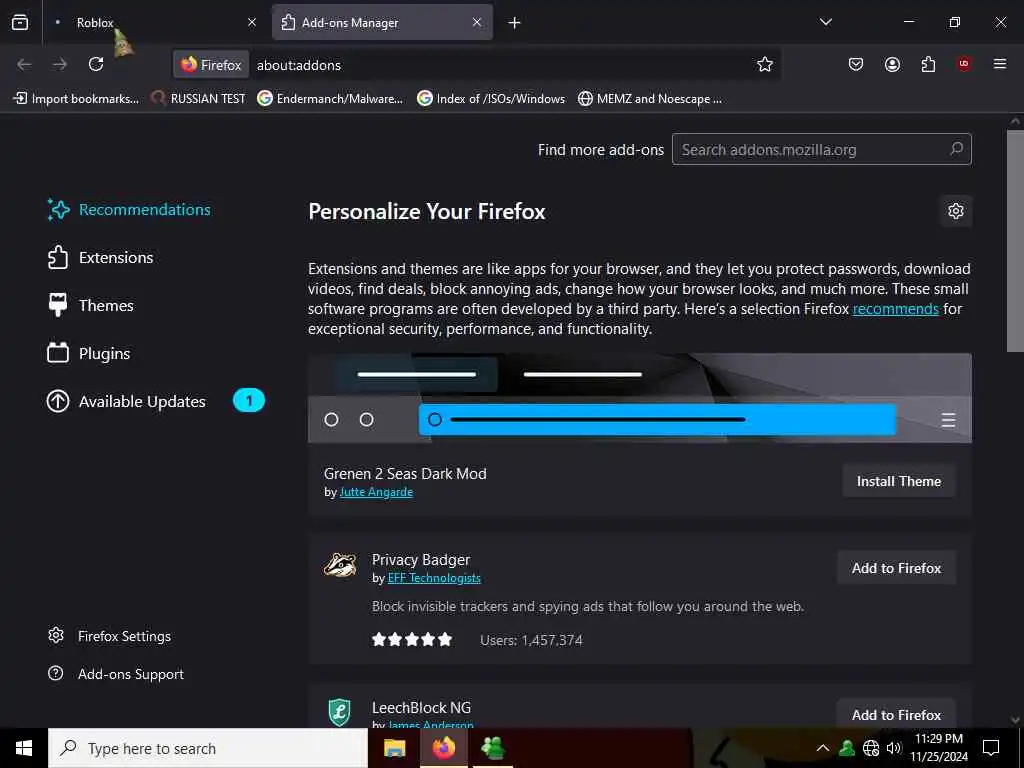Open Available Updates in the sidebar
Screen dimensions: 1024x768
click(x=127, y=401)
